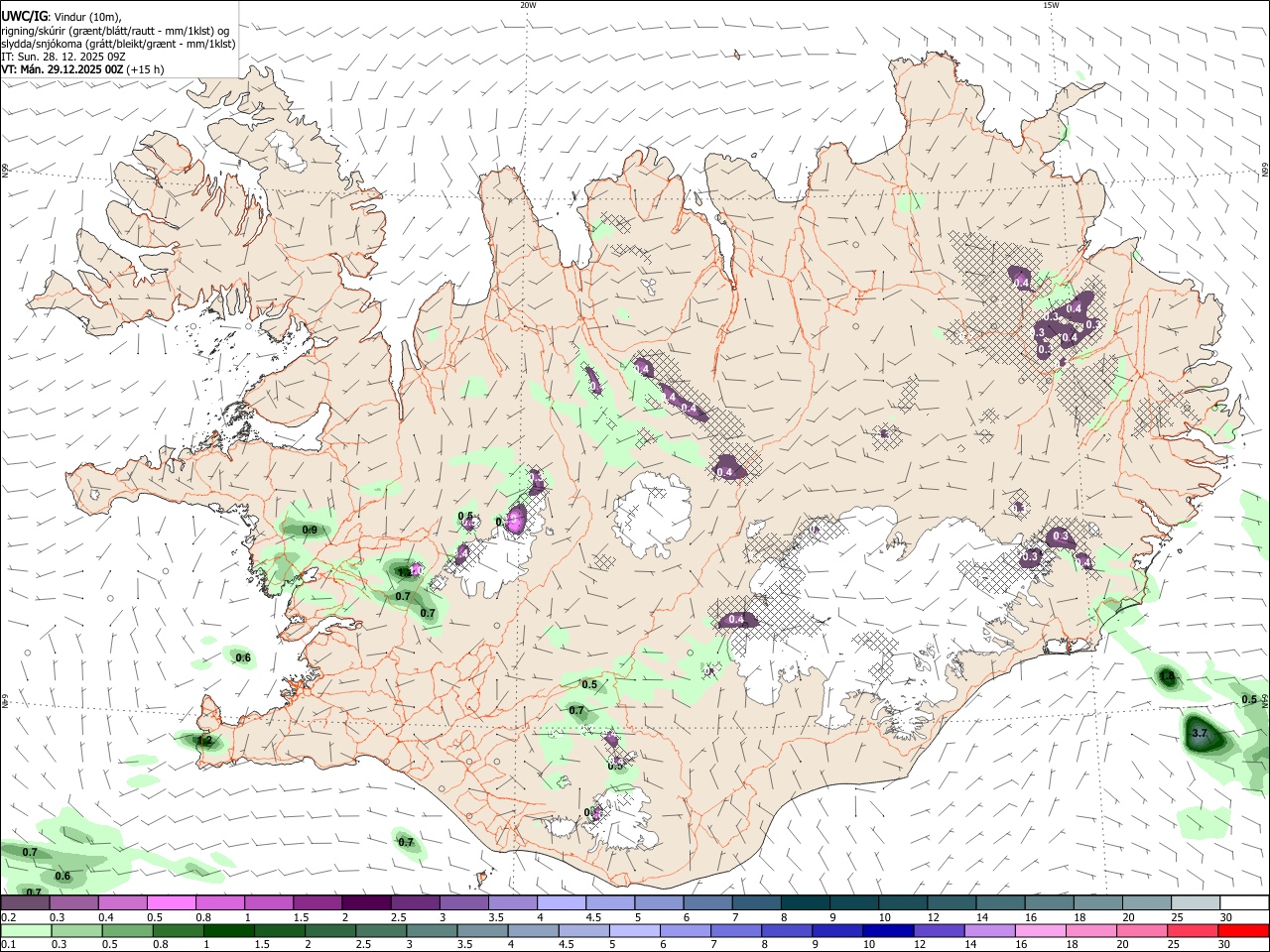Click the bright pink snow swatch between 0.5 and 0.8
The height and width of the screenshot is (952, 1270).
[171, 902]
